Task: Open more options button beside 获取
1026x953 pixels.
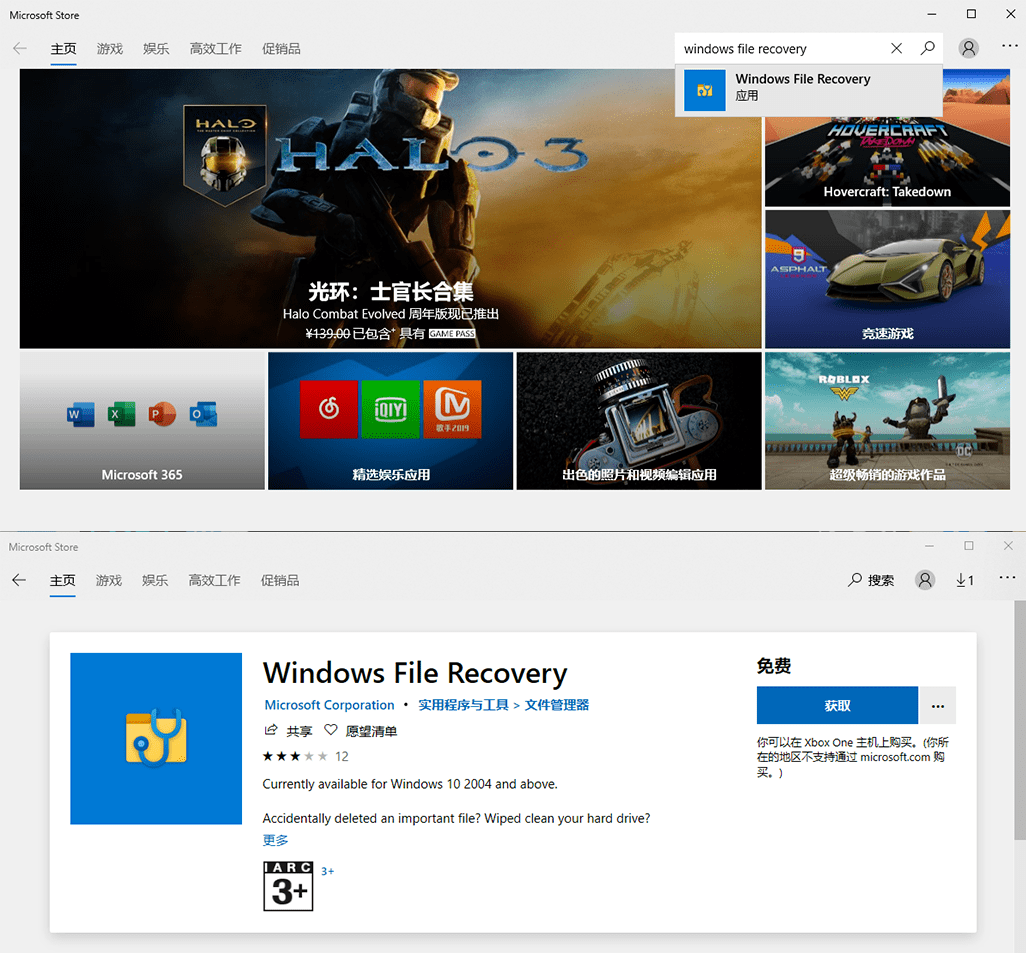Action: [938, 706]
